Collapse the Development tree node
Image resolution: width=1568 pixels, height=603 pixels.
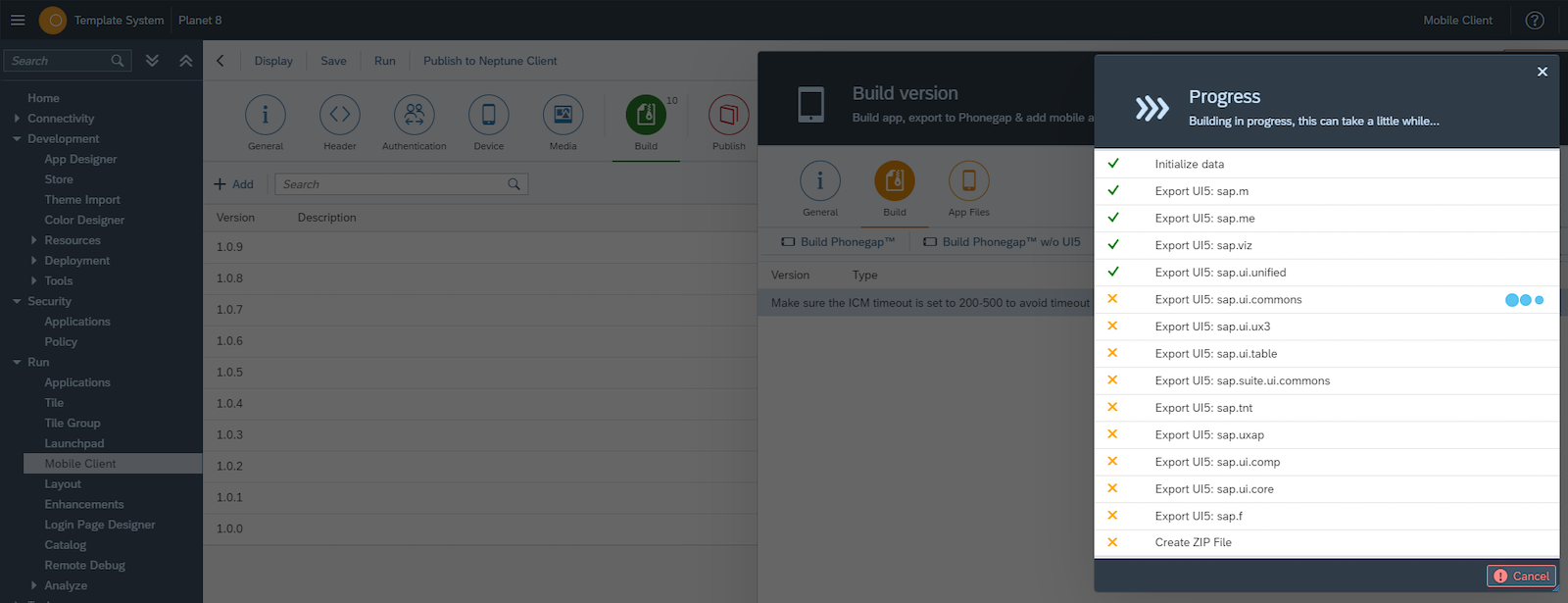coord(17,139)
